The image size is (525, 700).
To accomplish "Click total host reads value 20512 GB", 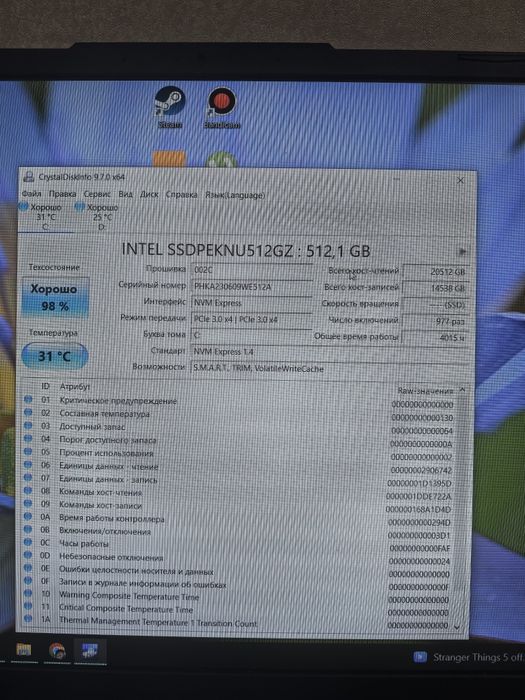I will point(435,272).
